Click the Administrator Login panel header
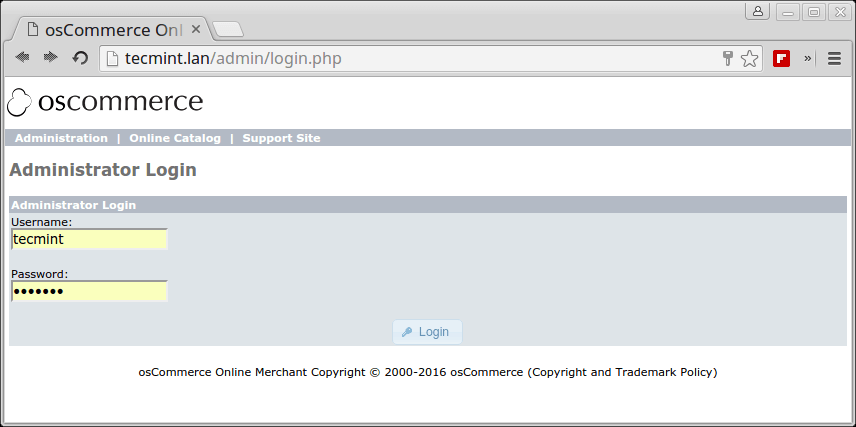Viewport: 856px width, 427px height. pos(428,205)
